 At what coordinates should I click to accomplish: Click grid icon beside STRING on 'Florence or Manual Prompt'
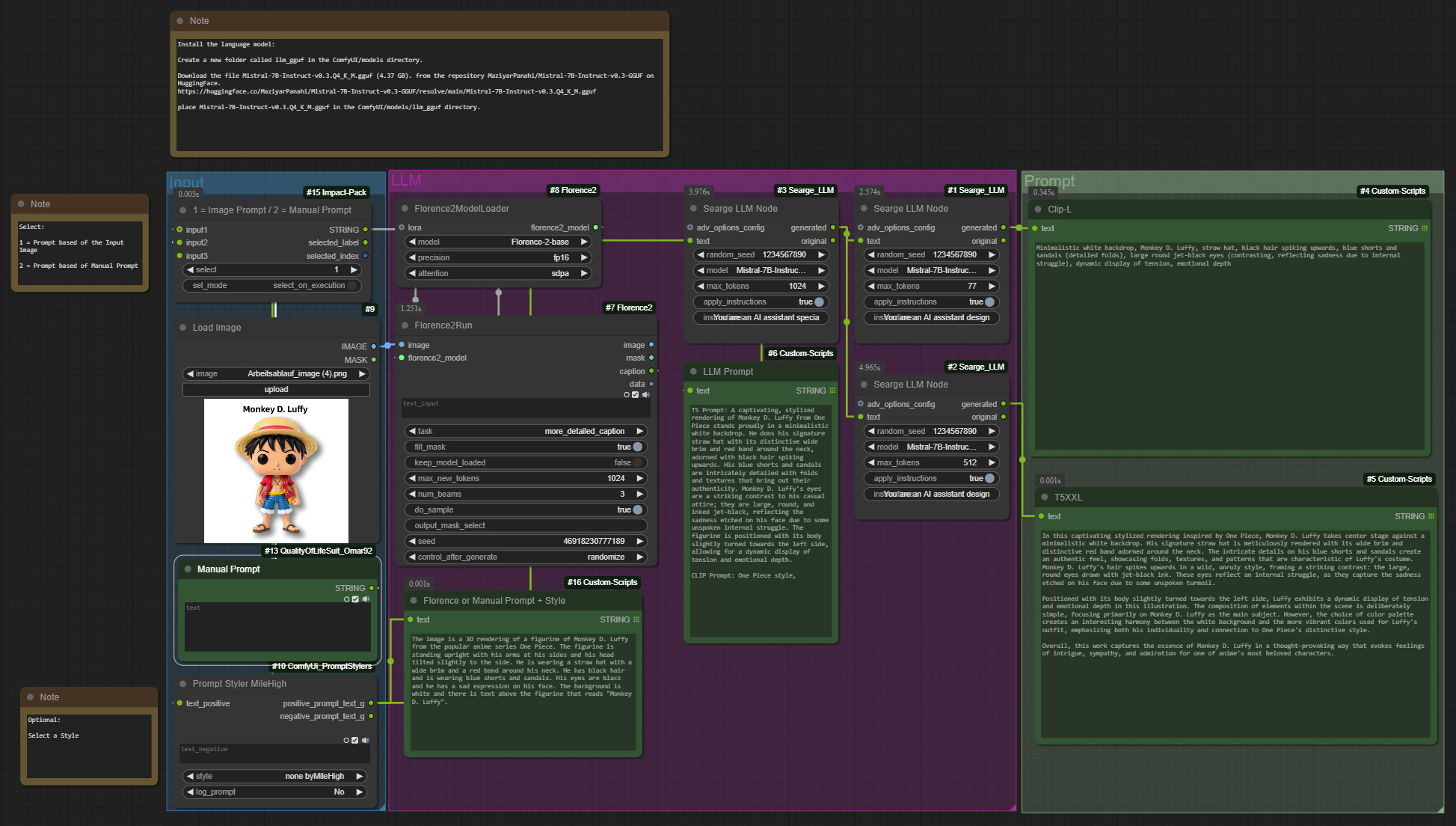point(636,619)
